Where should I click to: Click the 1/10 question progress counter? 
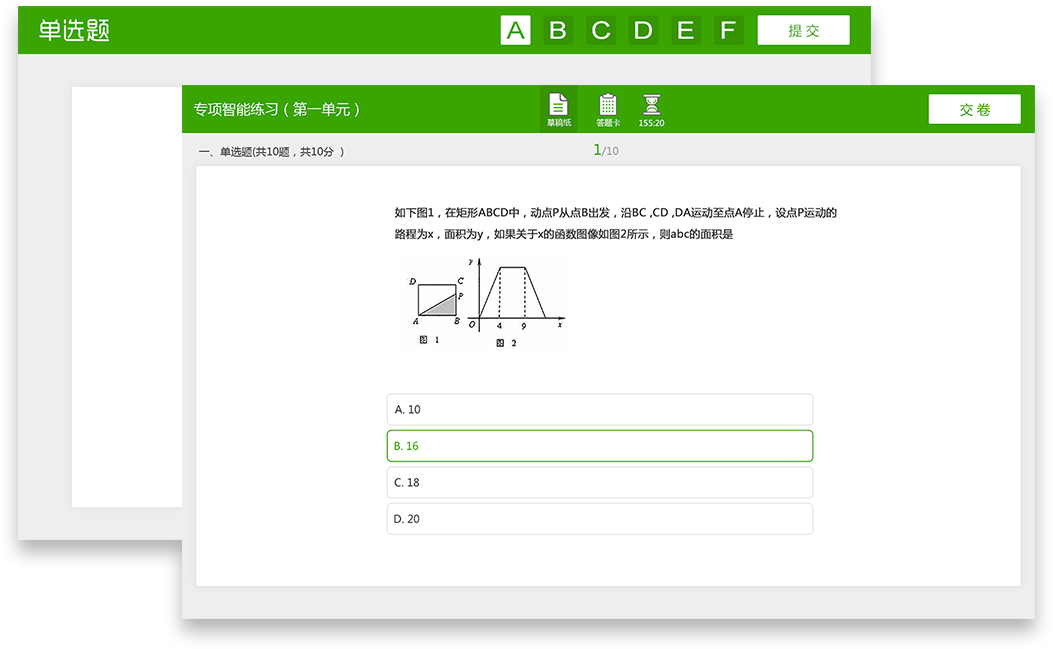click(x=605, y=151)
